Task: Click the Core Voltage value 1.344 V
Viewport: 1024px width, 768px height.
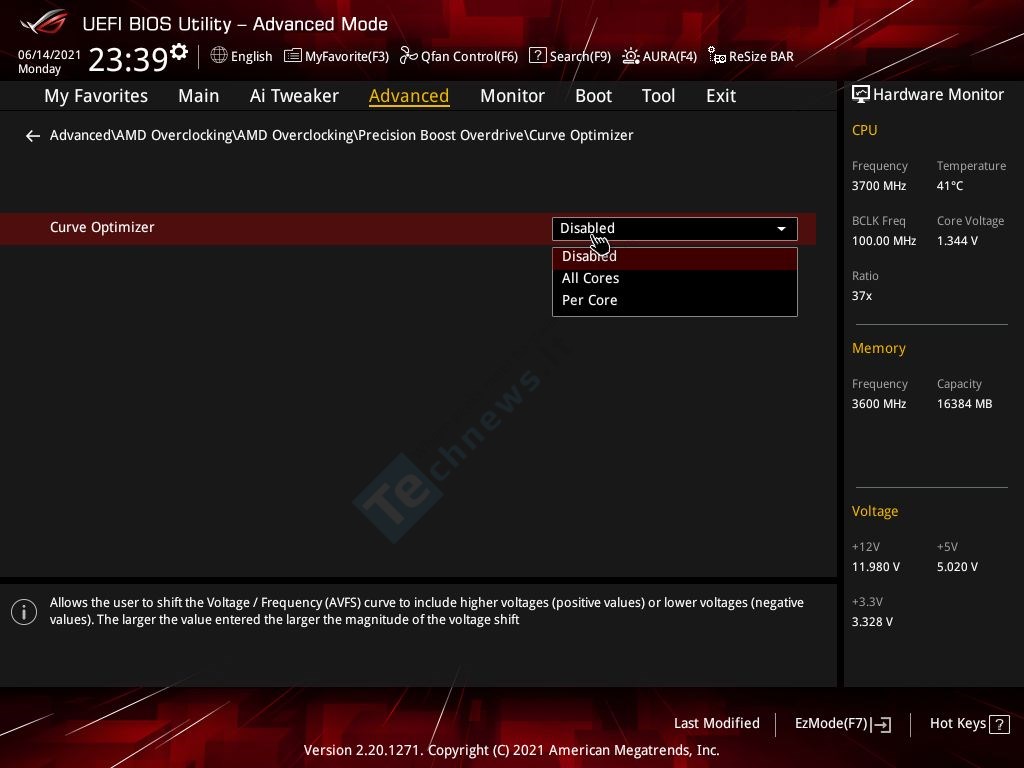Action: pyautogui.click(x=957, y=241)
